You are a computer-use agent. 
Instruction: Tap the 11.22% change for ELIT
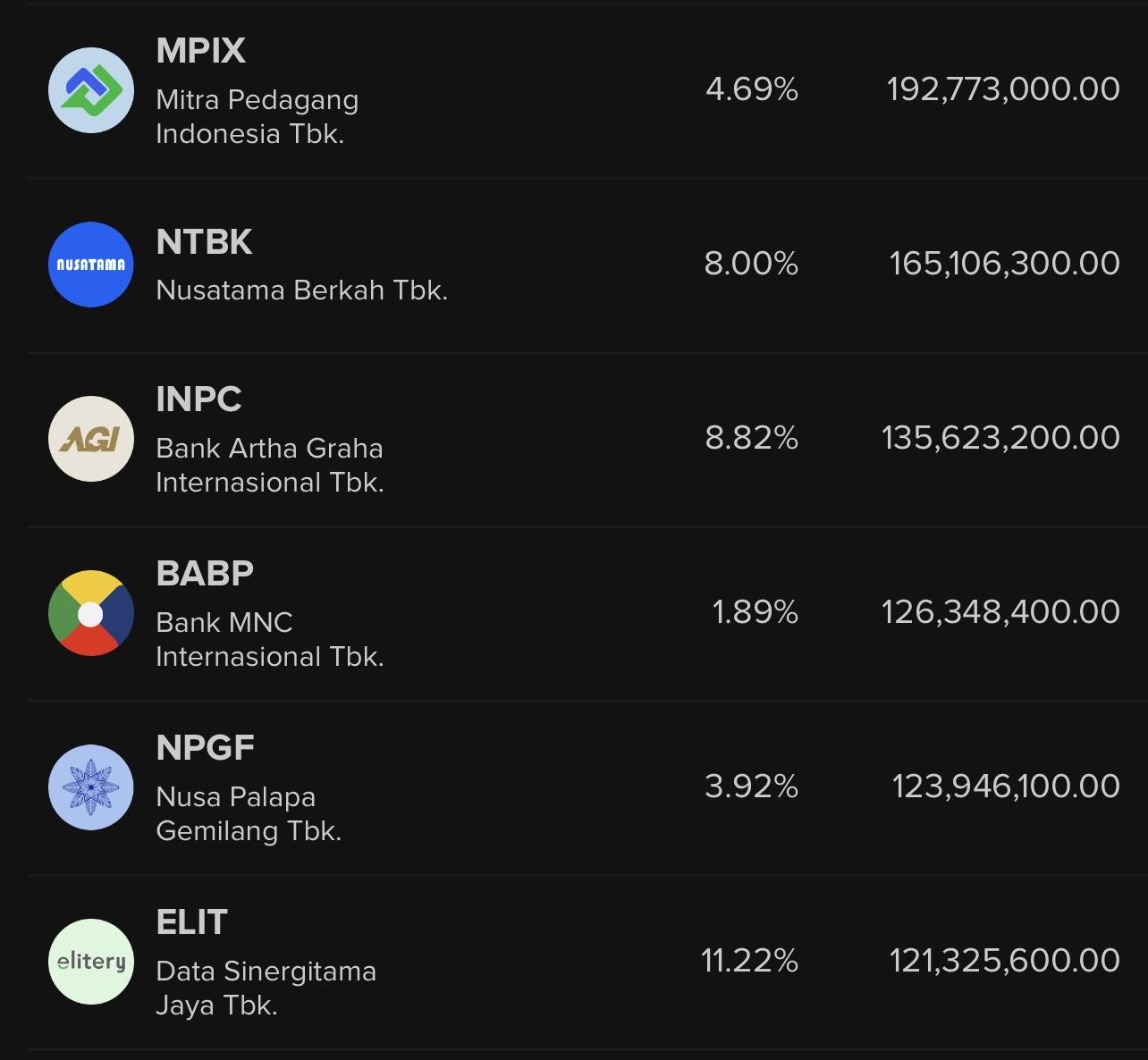pyautogui.click(x=749, y=961)
